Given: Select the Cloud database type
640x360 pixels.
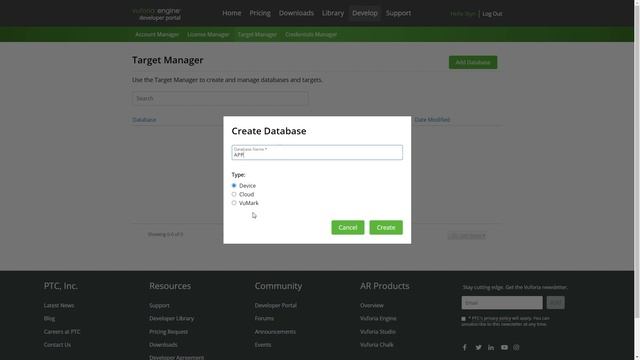Looking at the screenshot, I should coord(234,194).
